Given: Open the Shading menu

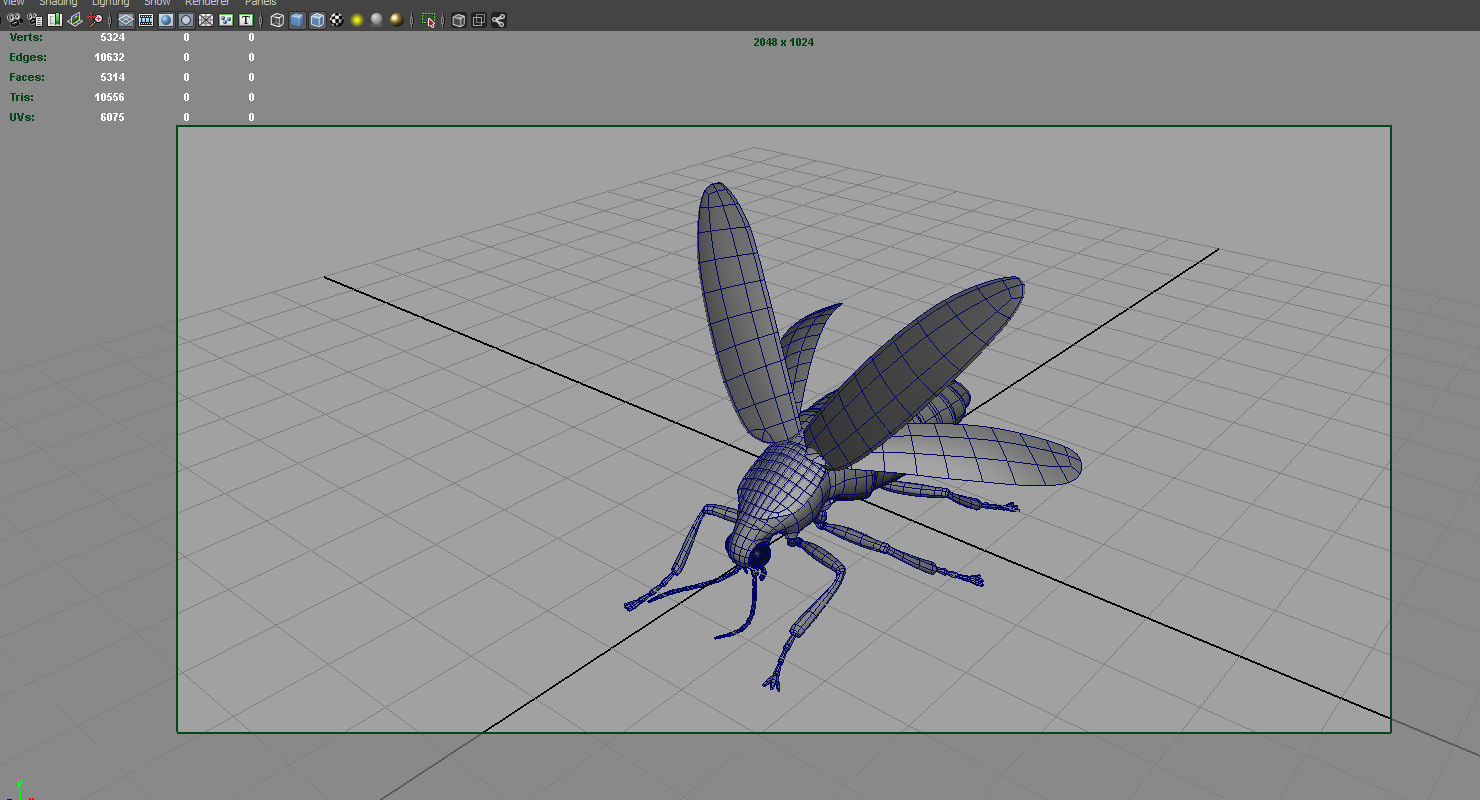Looking at the screenshot, I should pyautogui.click(x=57, y=3).
